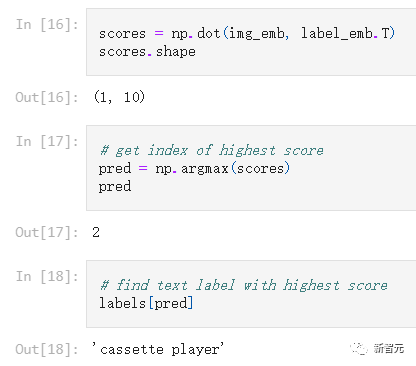Viewport: 416px width, 366px height.
Task: Click the In [16] prompt label
Action: (47, 24)
